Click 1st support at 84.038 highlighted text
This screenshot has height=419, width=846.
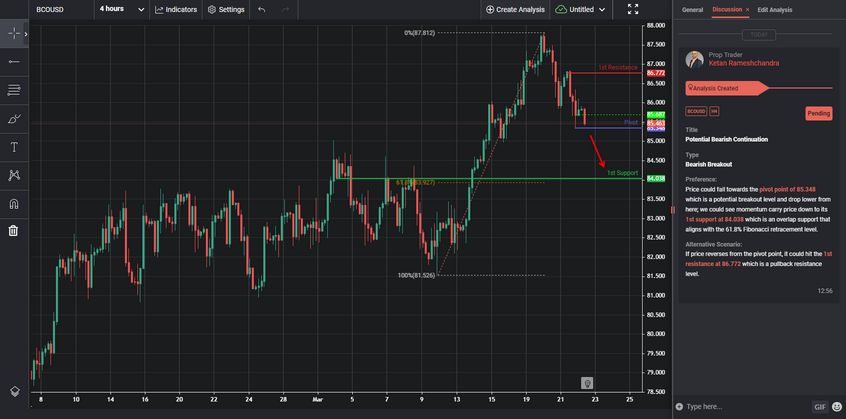[x=712, y=219]
